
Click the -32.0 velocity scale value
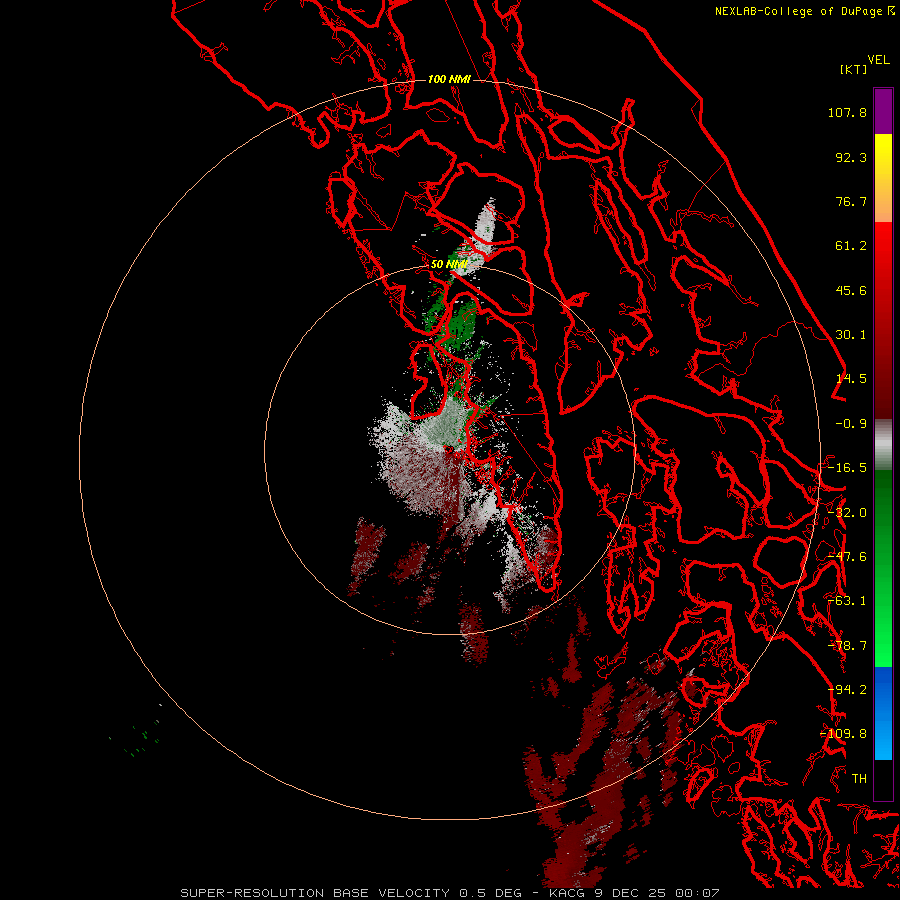tap(847, 513)
